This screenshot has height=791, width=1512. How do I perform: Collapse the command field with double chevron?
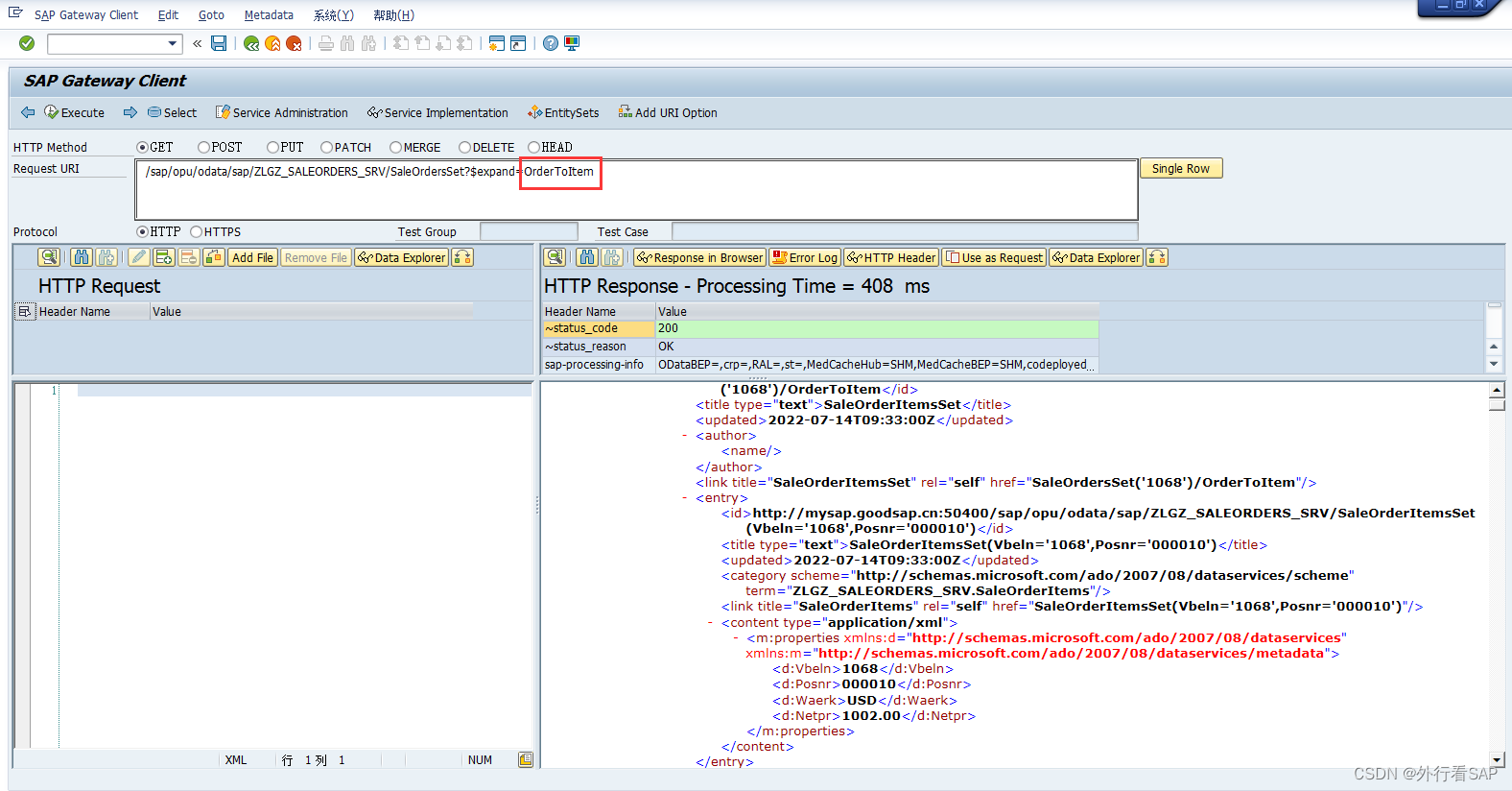point(197,43)
